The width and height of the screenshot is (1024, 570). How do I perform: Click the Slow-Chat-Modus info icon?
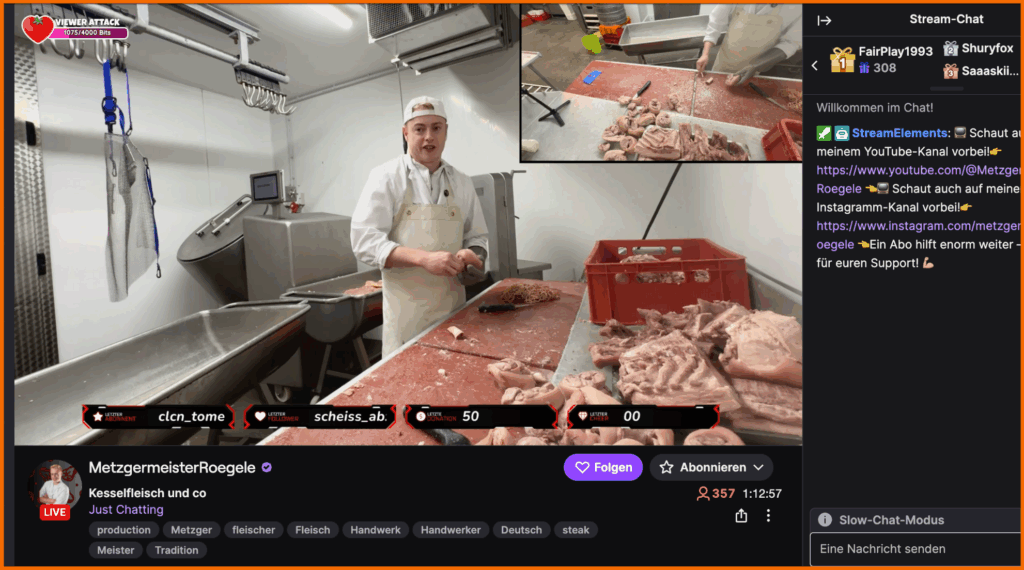[825, 520]
